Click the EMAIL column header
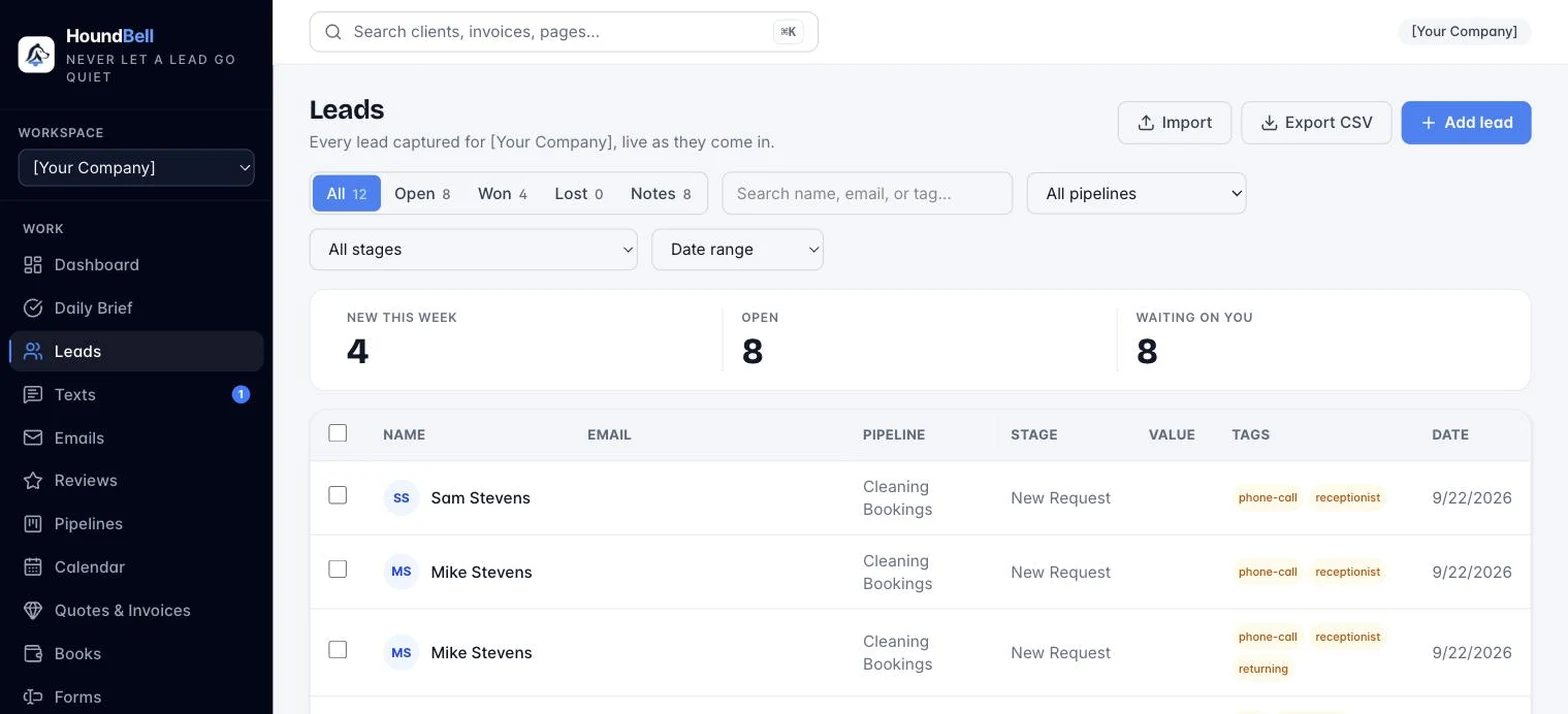This screenshot has height=714, width=1568. point(609,435)
